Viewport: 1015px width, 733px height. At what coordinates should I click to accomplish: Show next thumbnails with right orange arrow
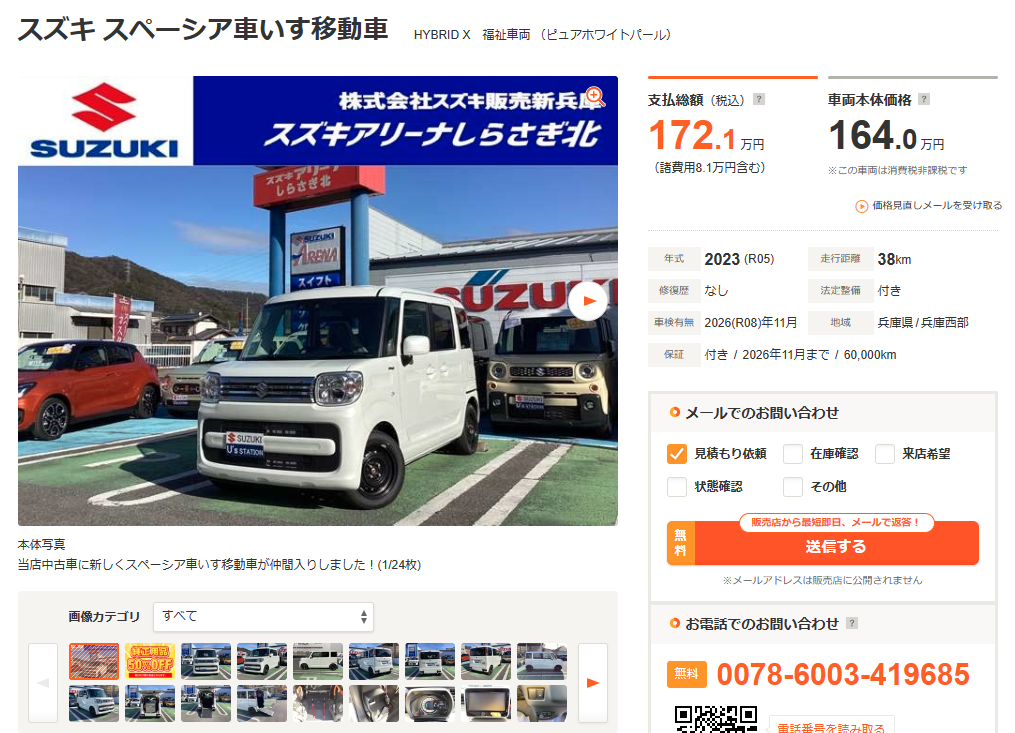coord(592,682)
